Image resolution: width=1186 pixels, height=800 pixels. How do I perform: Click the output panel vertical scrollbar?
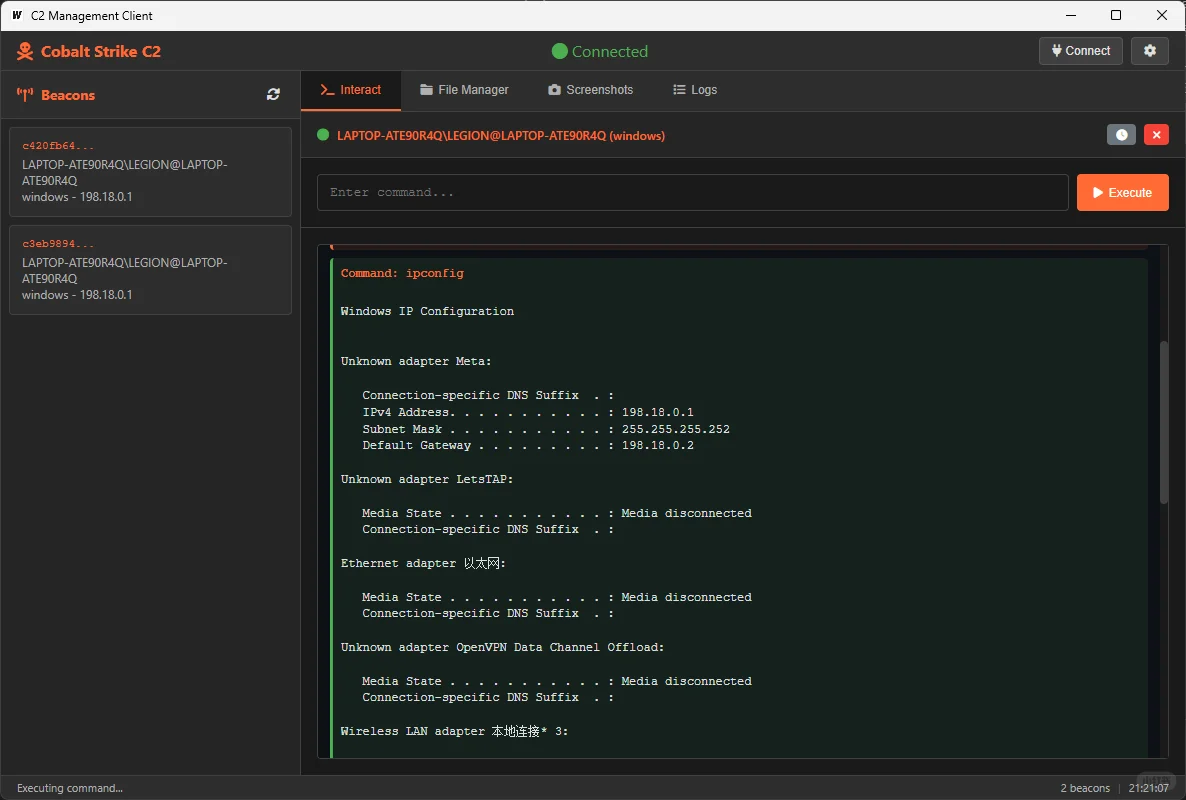tap(1164, 423)
